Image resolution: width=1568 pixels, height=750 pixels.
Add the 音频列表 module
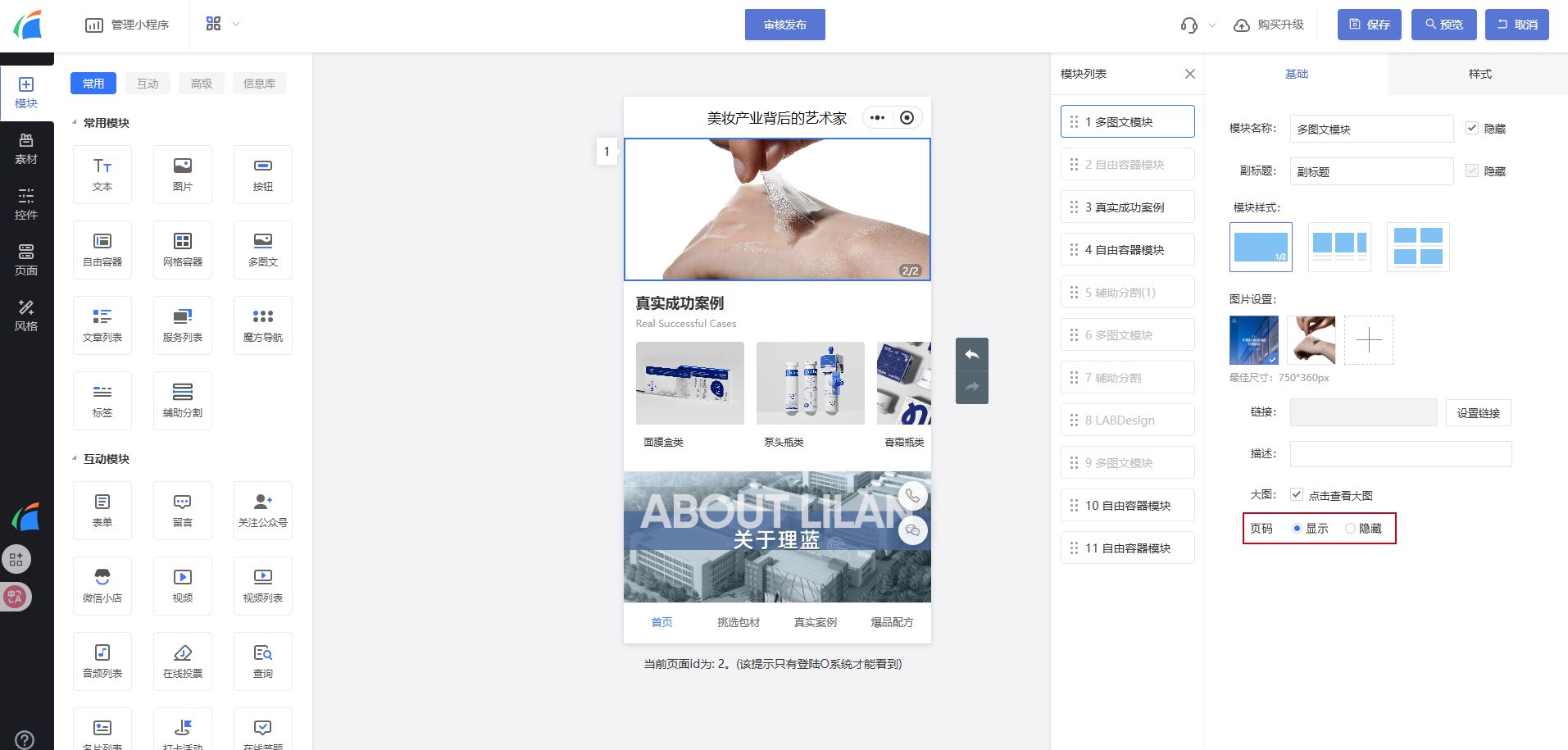(x=102, y=661)
